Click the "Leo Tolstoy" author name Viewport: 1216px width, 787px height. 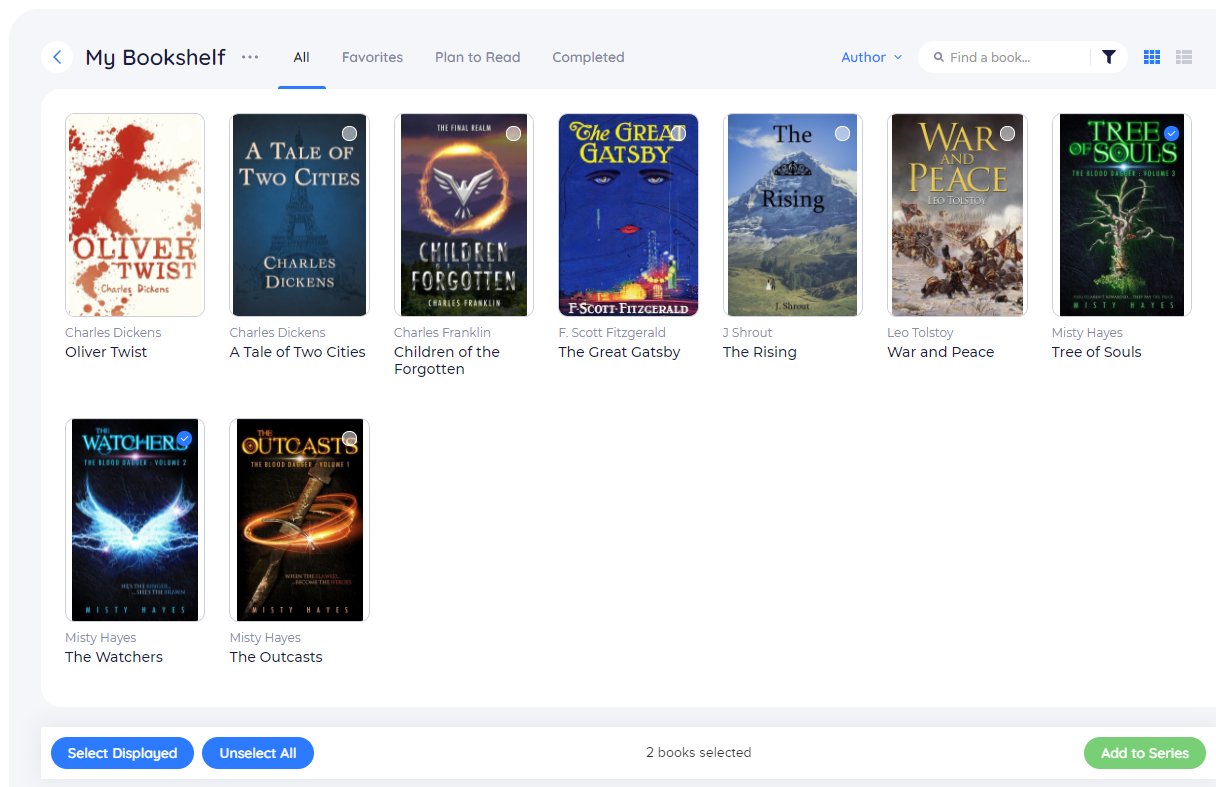click(x=920, y=332)
